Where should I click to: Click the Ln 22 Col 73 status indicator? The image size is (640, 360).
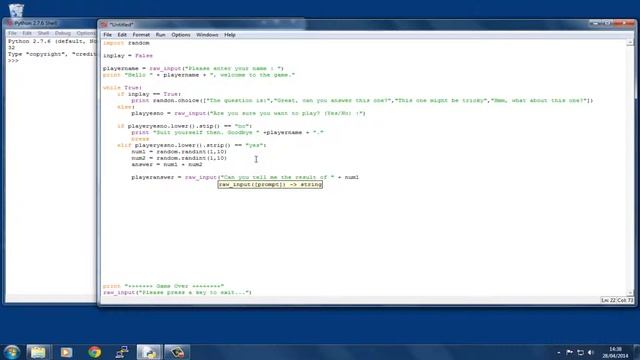[617, 300]
